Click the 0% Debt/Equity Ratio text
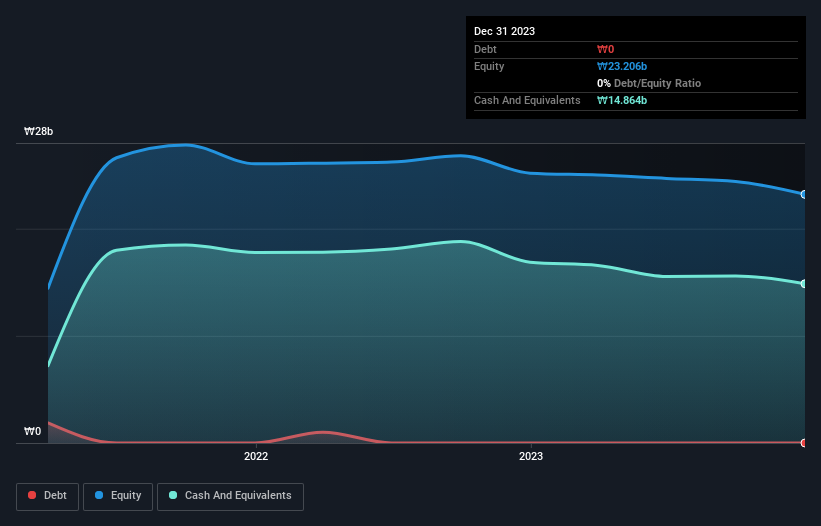Viewport: 821px width, 526px height. (649, 83)
